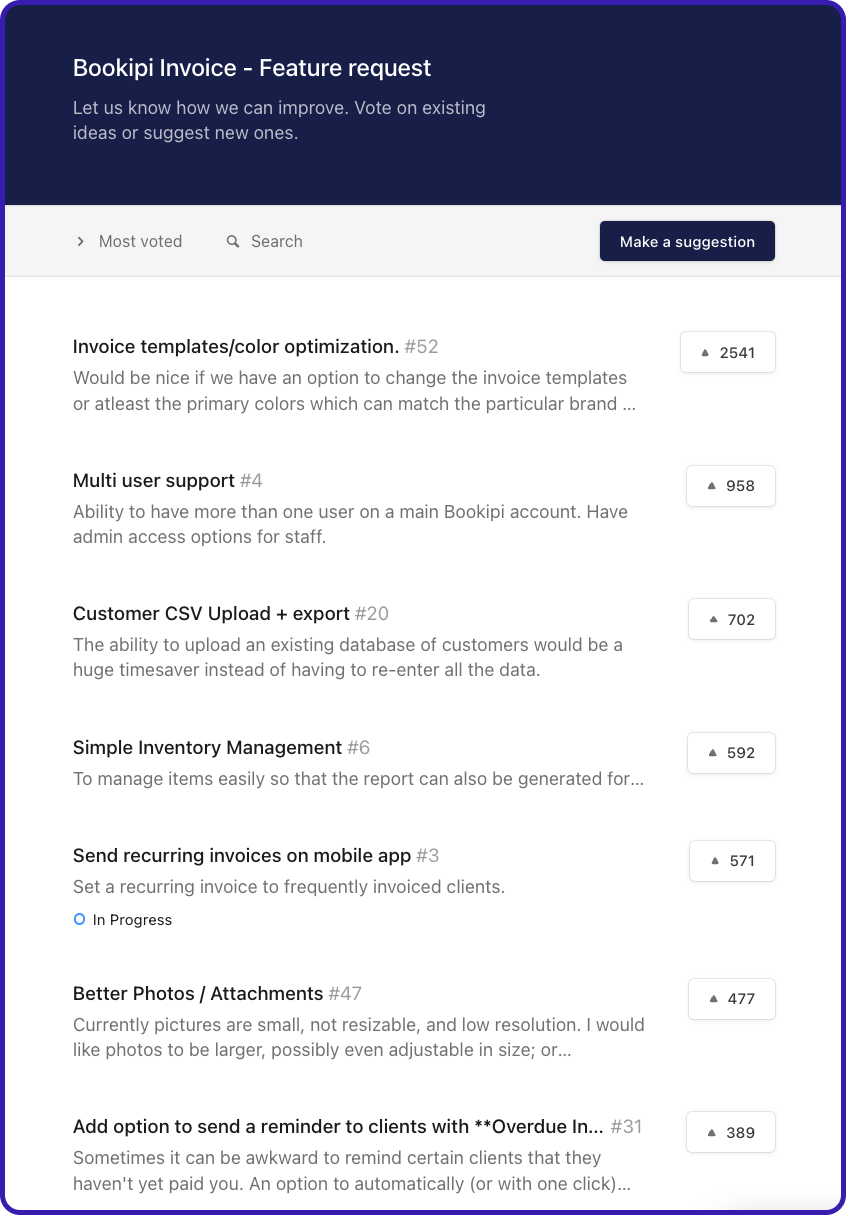The image size is (846, 1215).
Task: Upvote Multi user support with 958 votes
Action: coord(730,486)
